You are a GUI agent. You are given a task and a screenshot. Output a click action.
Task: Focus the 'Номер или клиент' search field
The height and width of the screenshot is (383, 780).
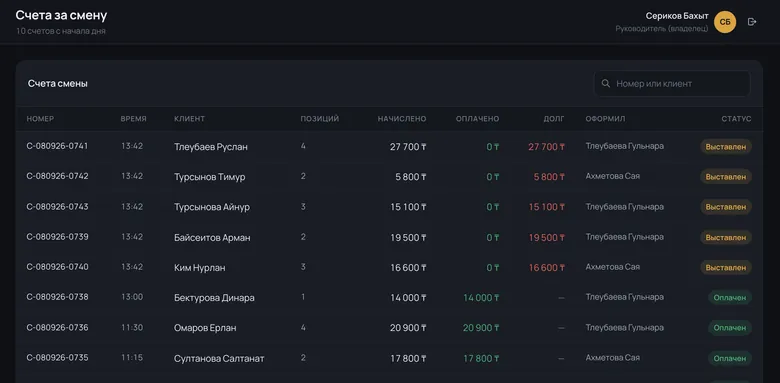tap(672, 84)
